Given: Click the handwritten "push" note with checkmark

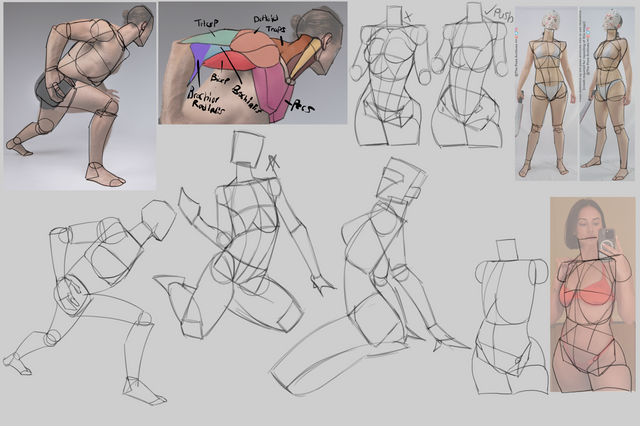Looking at the screenshot, I should coord(499,14).
